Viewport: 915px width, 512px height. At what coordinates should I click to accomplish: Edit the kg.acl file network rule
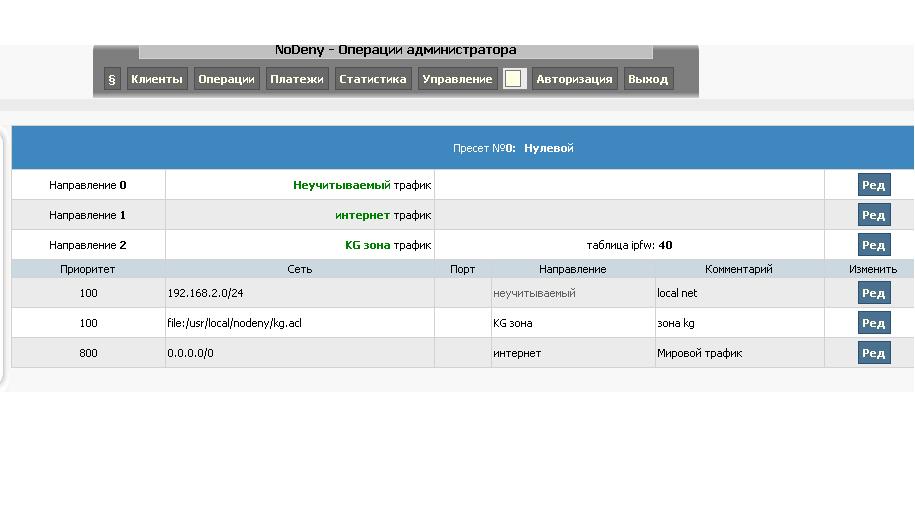873,323
